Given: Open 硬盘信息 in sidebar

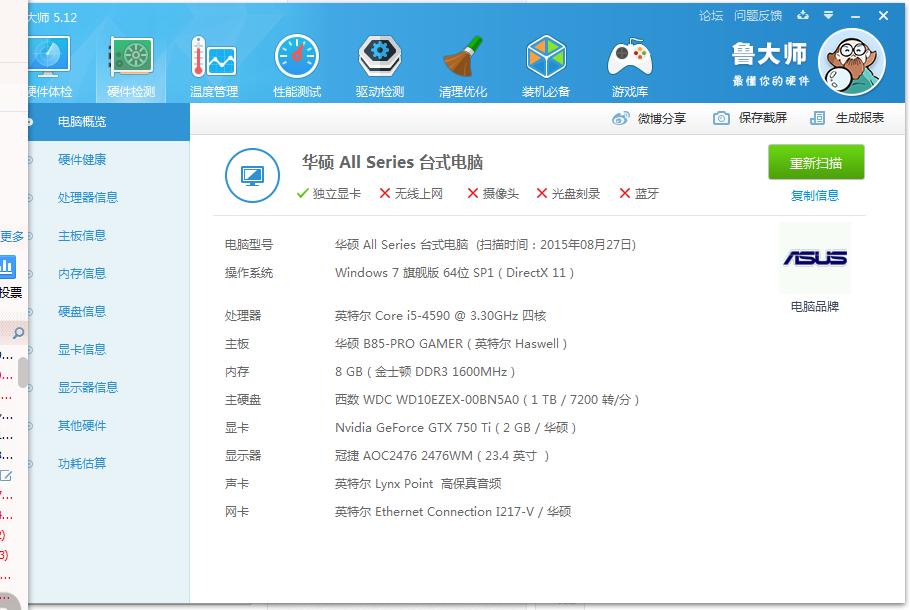Looking at the screenshot, I should point(82,312).
